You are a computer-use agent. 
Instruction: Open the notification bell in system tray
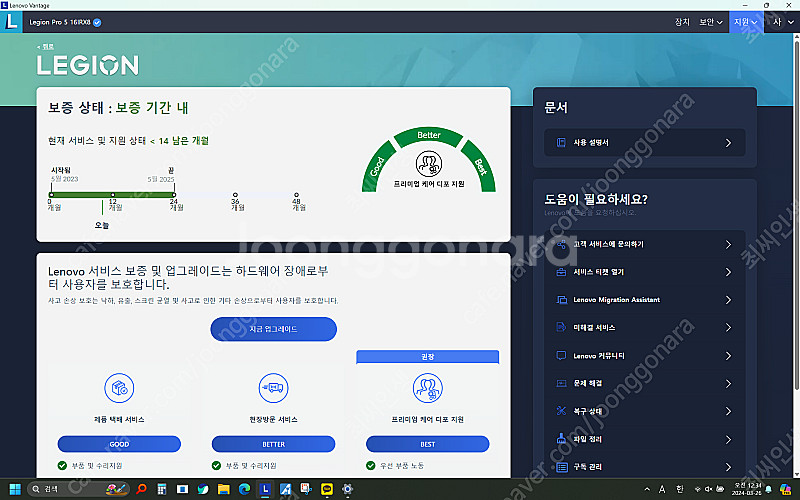point(768,489)
